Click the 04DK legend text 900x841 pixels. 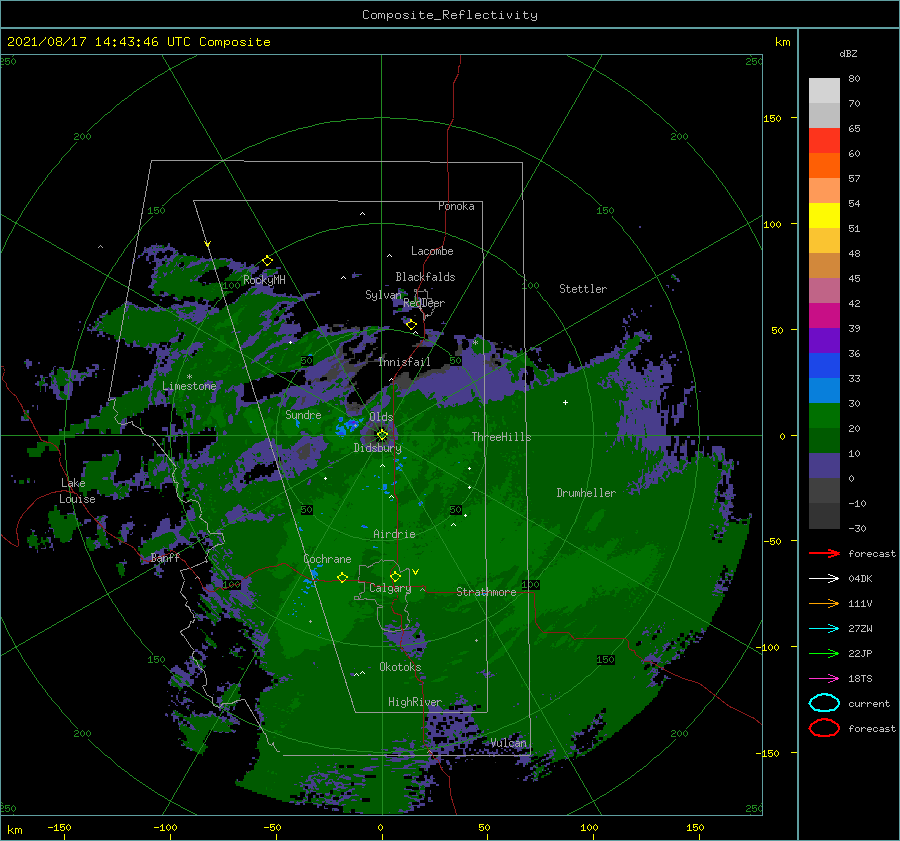[860, 579]
